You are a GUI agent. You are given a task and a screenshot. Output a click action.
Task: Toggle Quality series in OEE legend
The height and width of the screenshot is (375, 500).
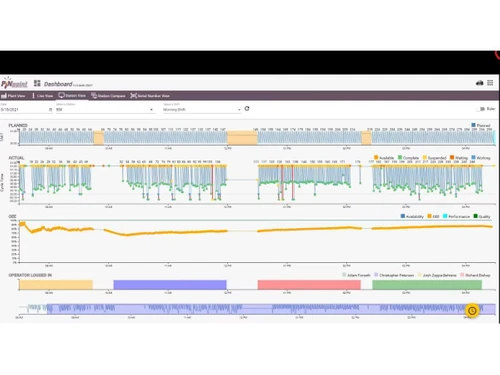click(x=482, y=216)
